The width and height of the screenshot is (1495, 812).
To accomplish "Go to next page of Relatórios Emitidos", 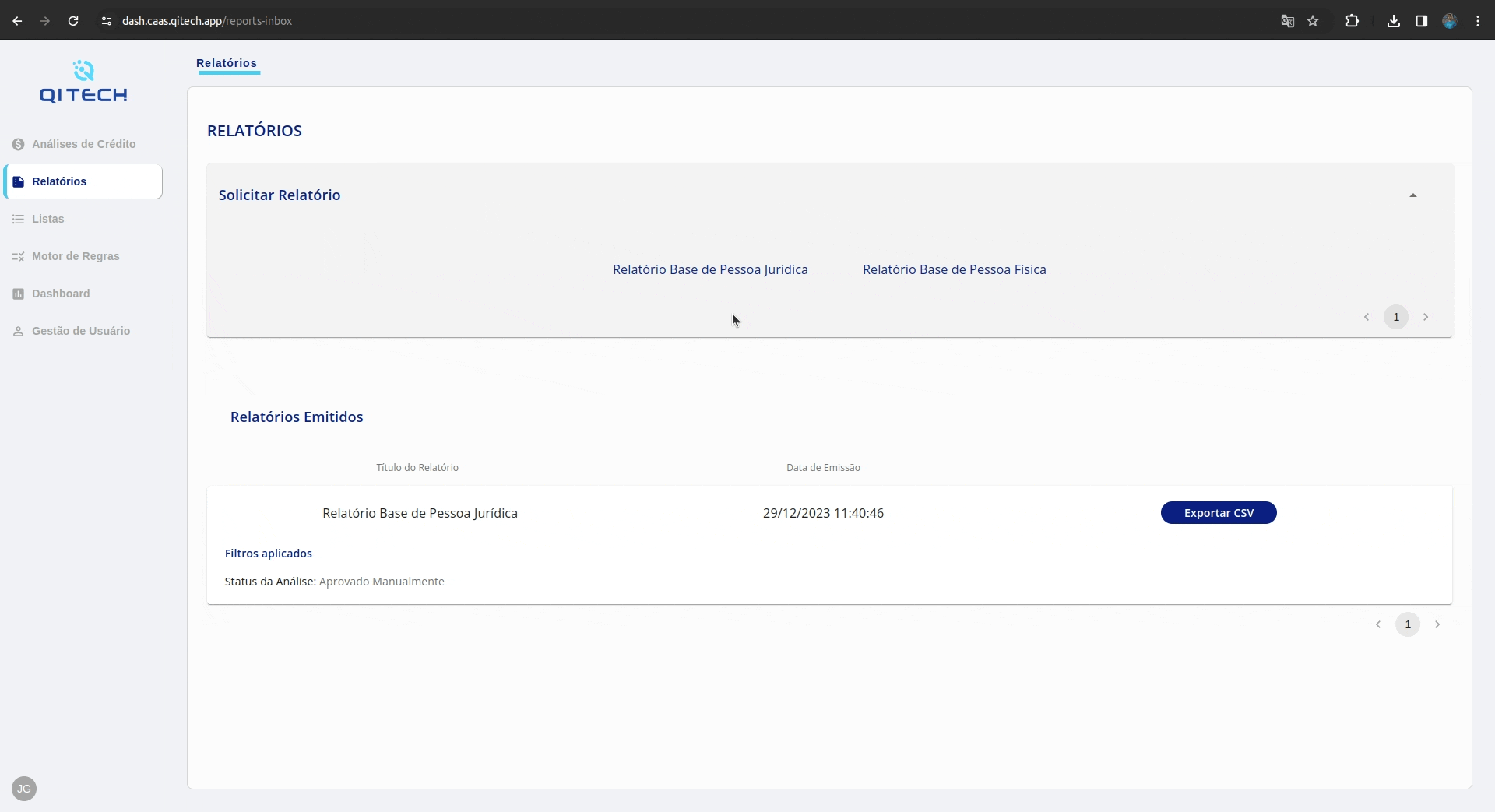I will (1437, 624).
